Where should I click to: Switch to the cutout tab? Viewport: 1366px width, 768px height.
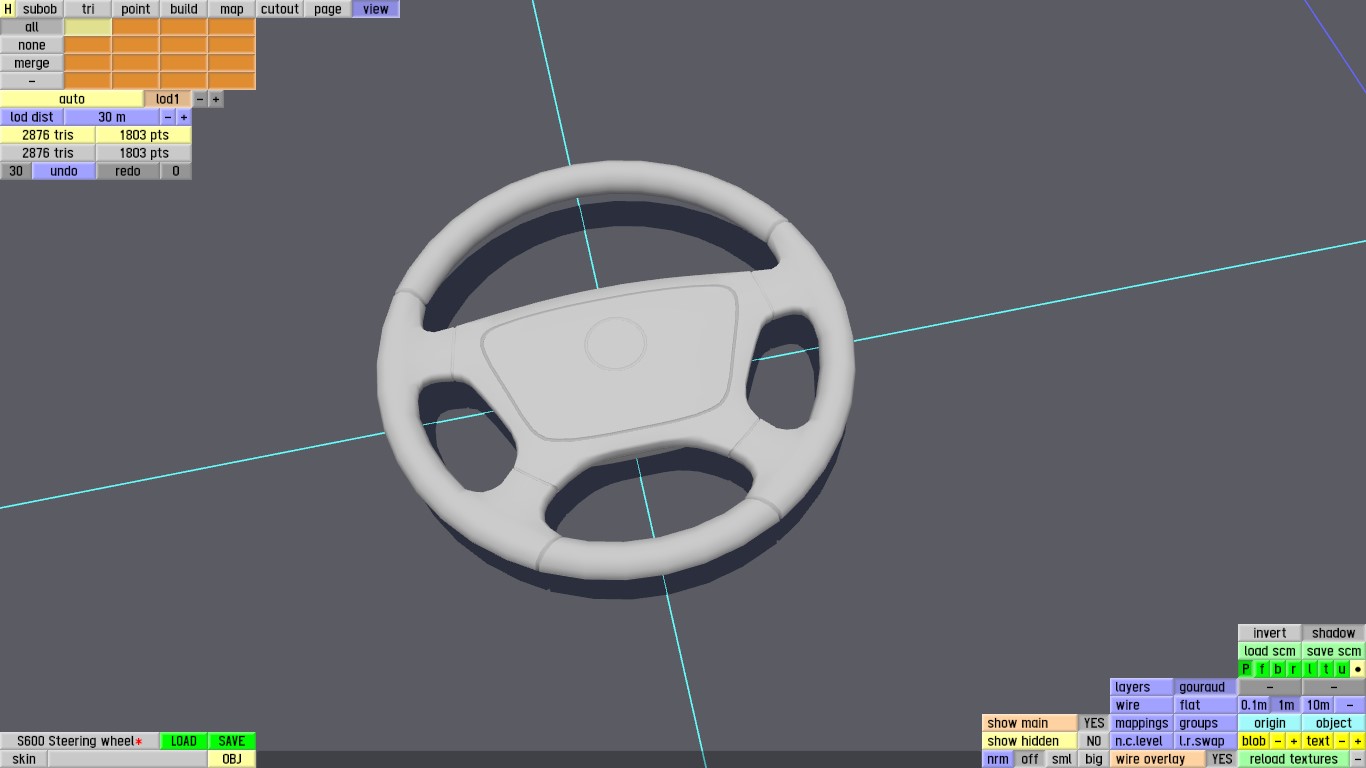280,9
